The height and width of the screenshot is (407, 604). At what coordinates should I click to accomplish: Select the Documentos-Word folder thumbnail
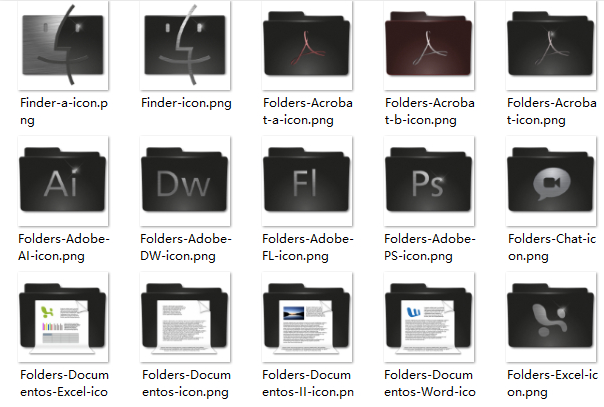[429, 317]
